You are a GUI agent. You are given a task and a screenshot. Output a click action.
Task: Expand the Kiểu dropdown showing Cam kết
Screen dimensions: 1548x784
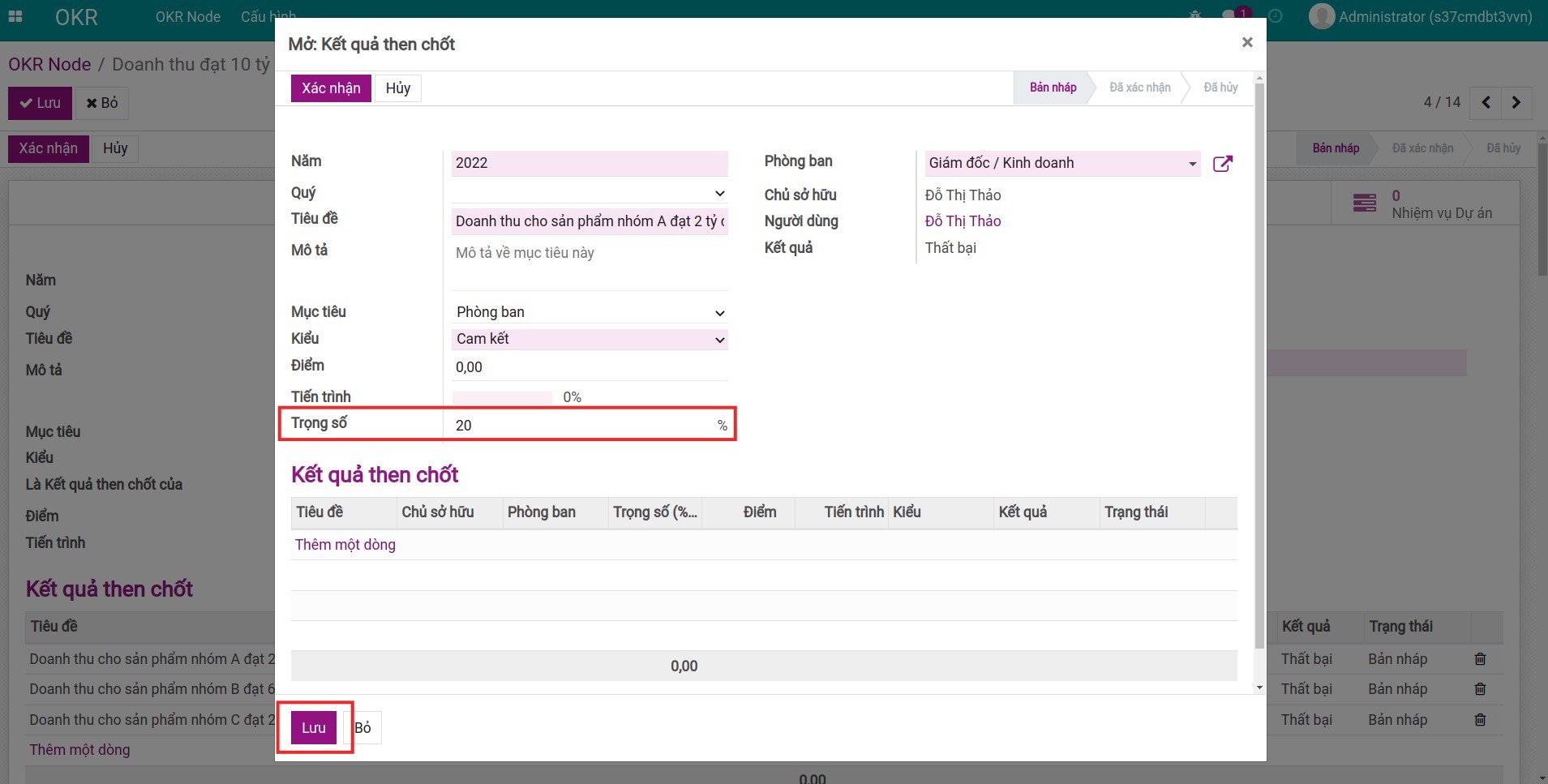tap(589, 340)
